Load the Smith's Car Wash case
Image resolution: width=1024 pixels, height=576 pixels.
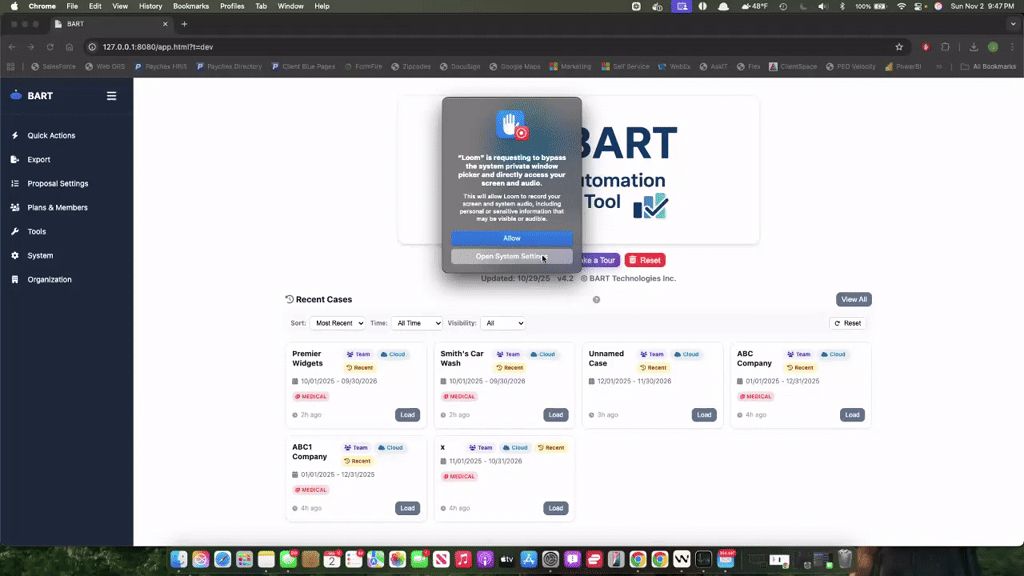(x=556, y=415)
